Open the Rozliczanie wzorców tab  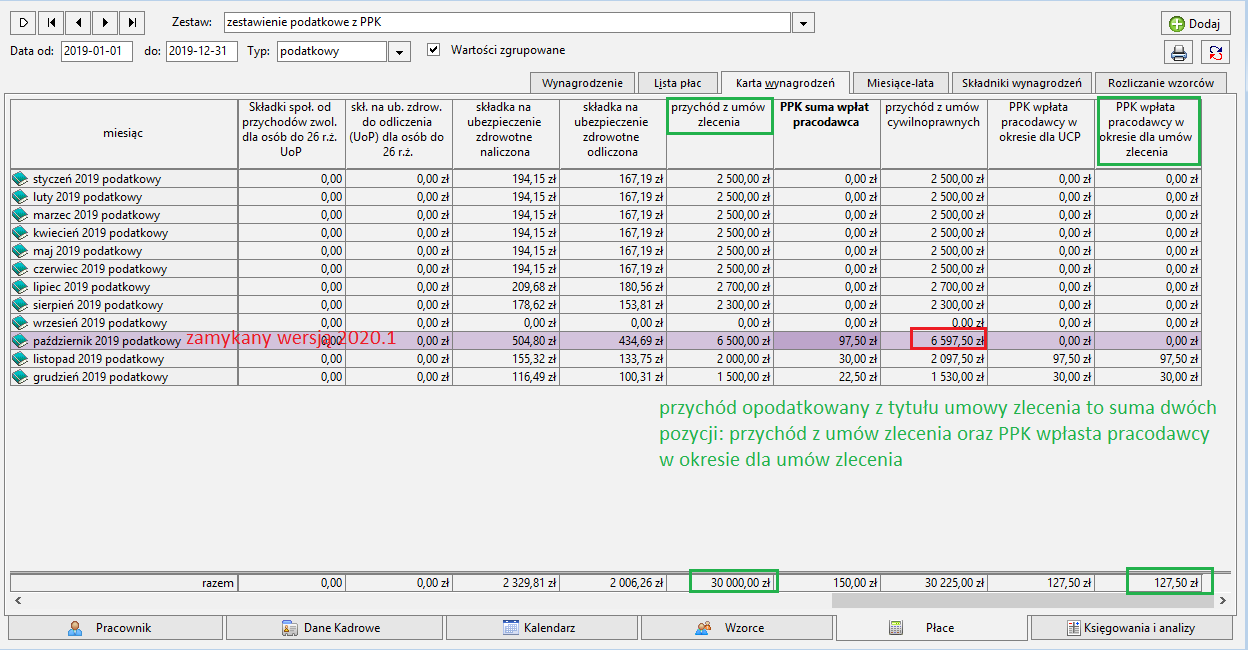click(x=1161, y=83)
